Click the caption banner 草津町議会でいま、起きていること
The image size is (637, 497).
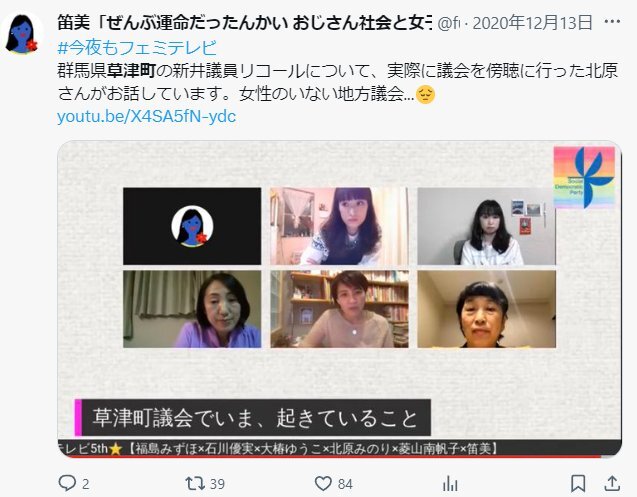[252, 418]
